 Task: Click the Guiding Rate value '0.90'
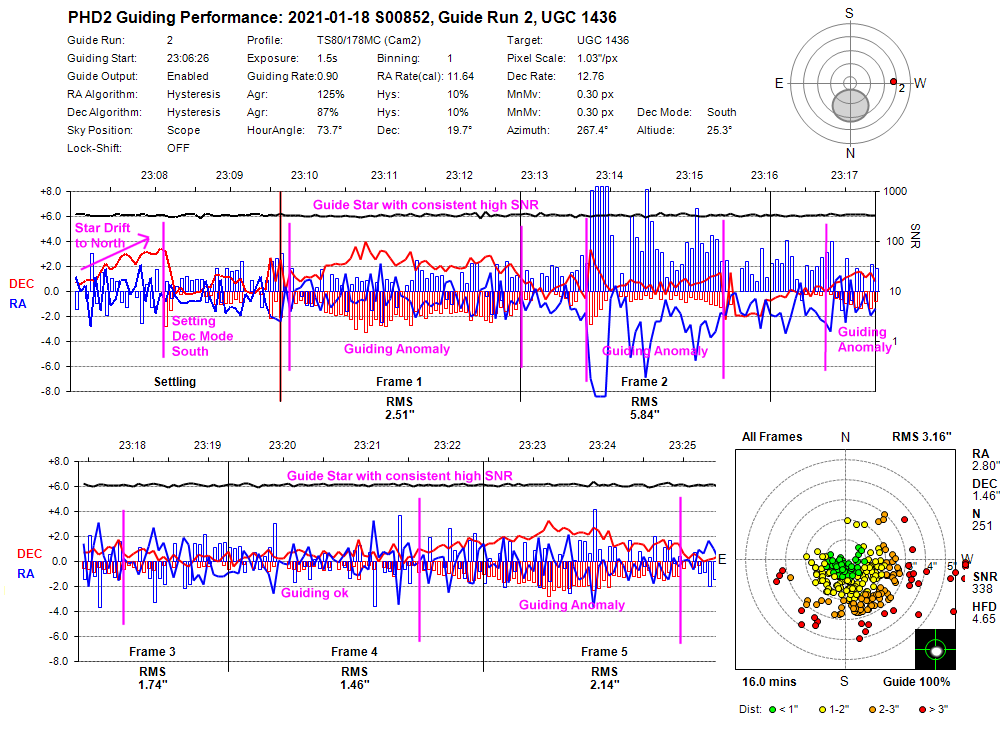[327, 76]
